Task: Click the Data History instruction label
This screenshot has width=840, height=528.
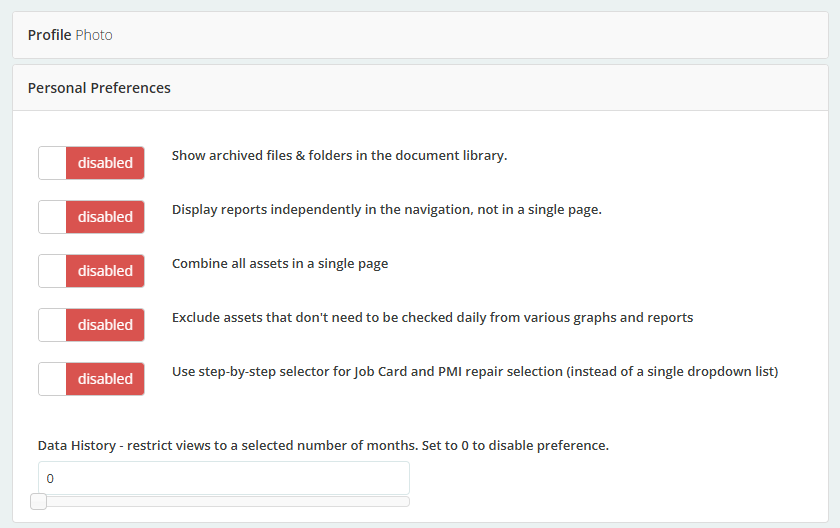Action: coord(323,445)
